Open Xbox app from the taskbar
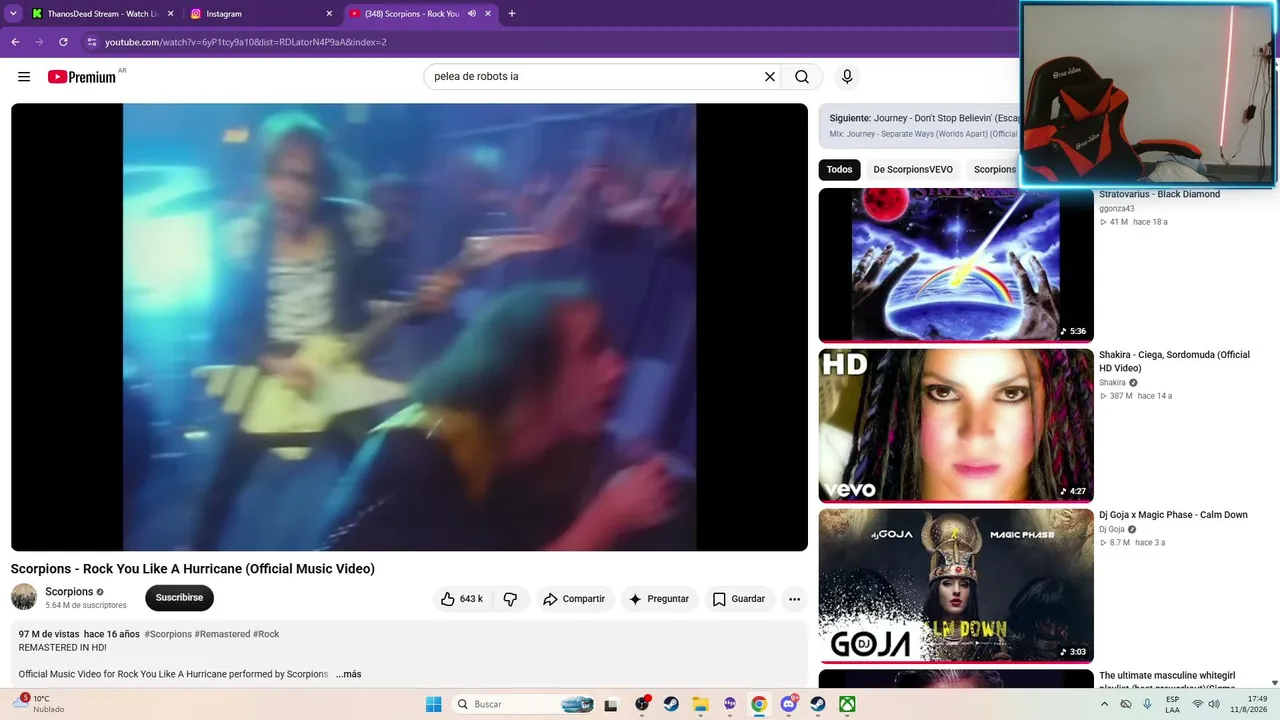Screen dimensions: 1280x720 847,704
